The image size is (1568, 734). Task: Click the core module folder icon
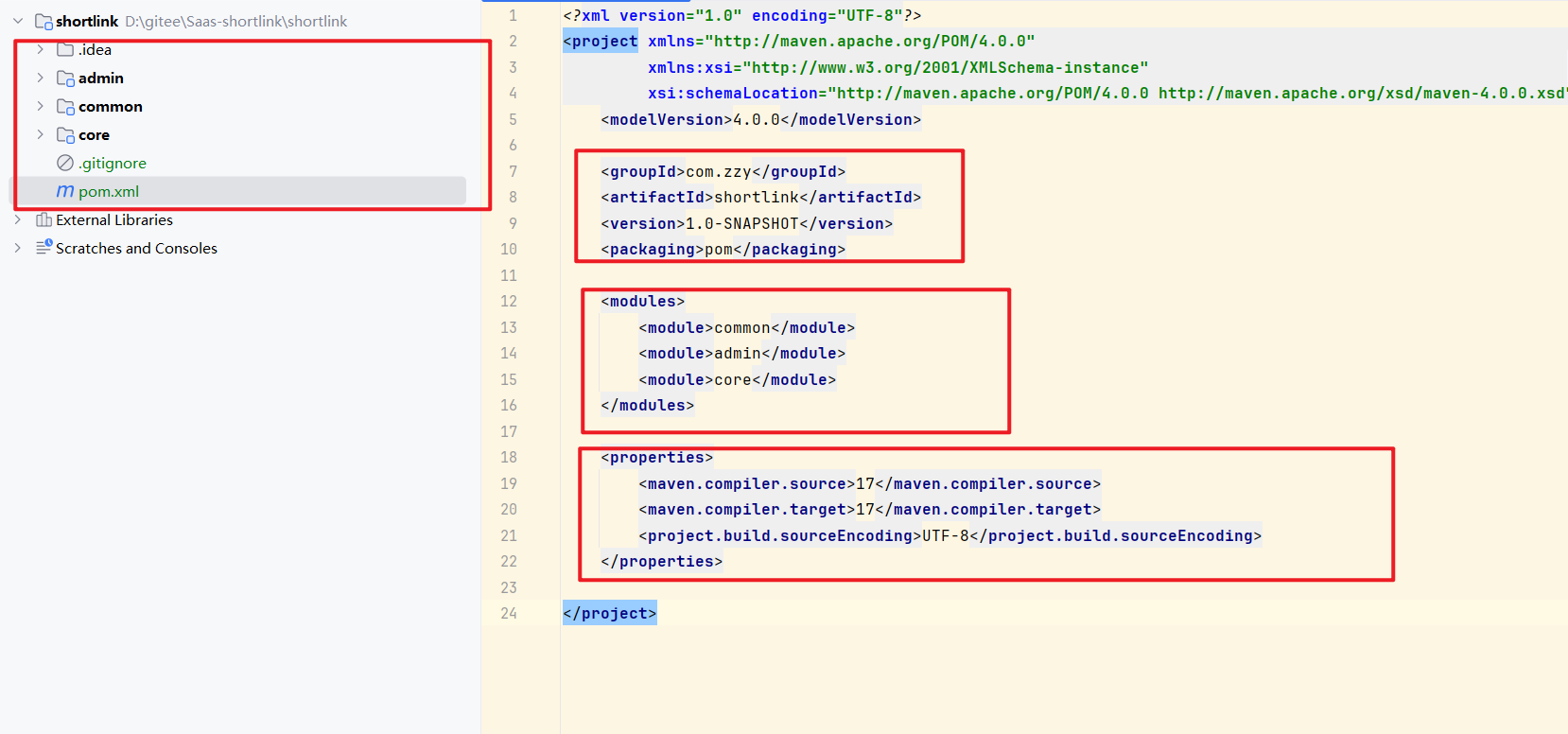click(x=65, y=134)
